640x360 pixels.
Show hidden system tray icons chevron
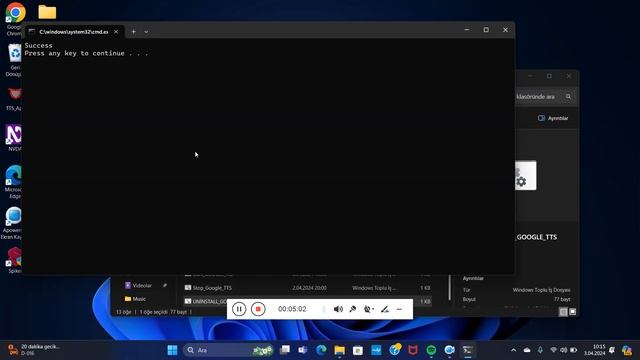pos(513,350)
